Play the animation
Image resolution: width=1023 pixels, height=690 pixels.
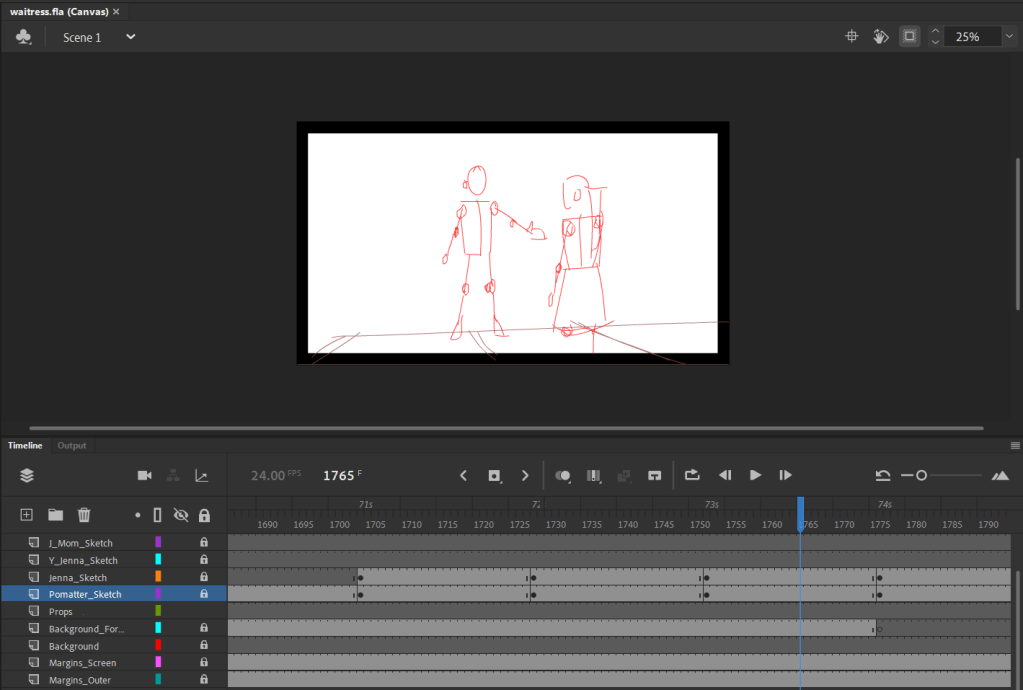755,475
